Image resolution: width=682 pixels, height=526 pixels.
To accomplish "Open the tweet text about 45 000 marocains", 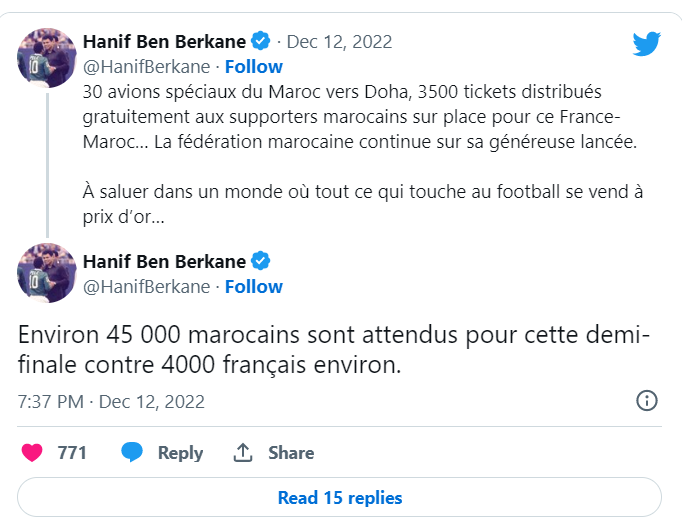I will 334,349.
